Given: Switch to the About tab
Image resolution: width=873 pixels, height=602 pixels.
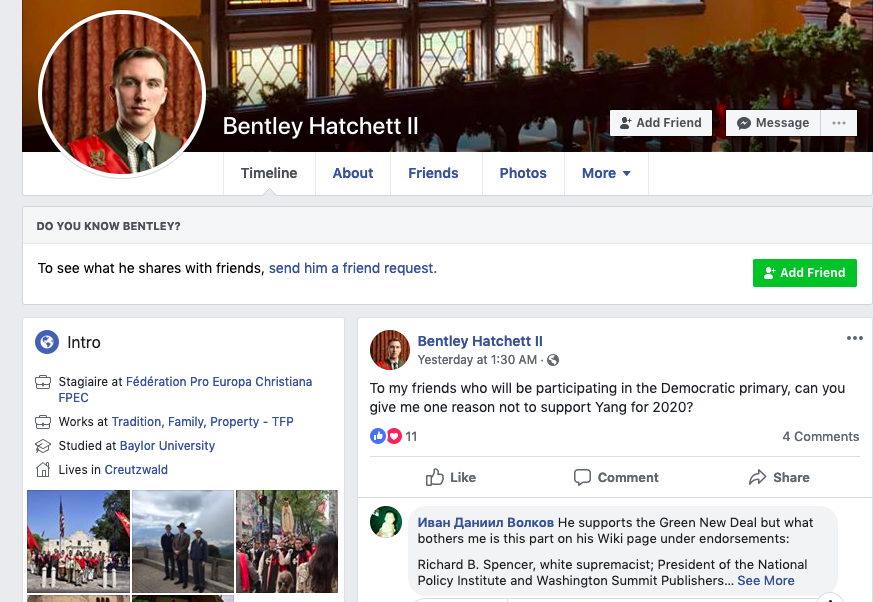Looking at the screenshot, I should pyautogui.click(x=353, y=173).
